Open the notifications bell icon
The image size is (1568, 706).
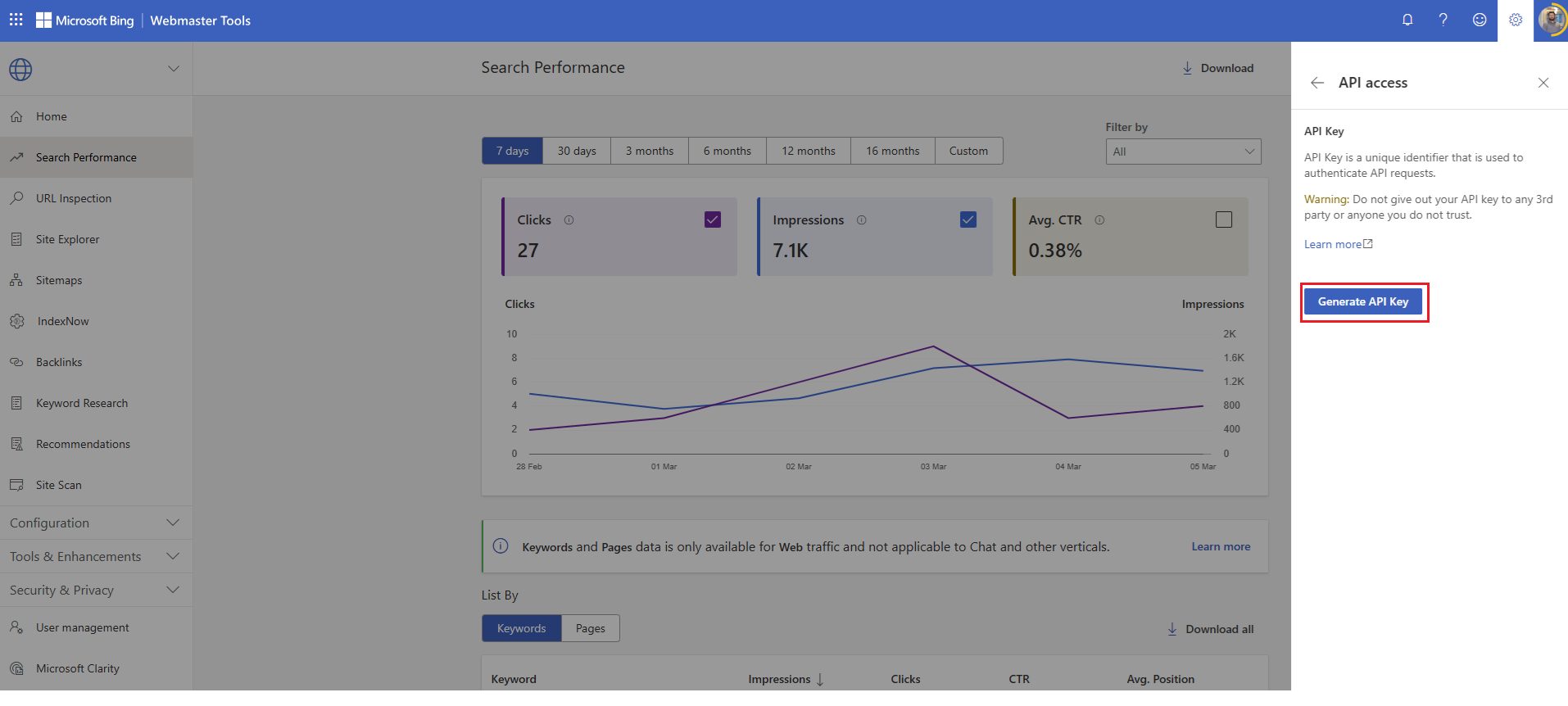[1407, 20]
